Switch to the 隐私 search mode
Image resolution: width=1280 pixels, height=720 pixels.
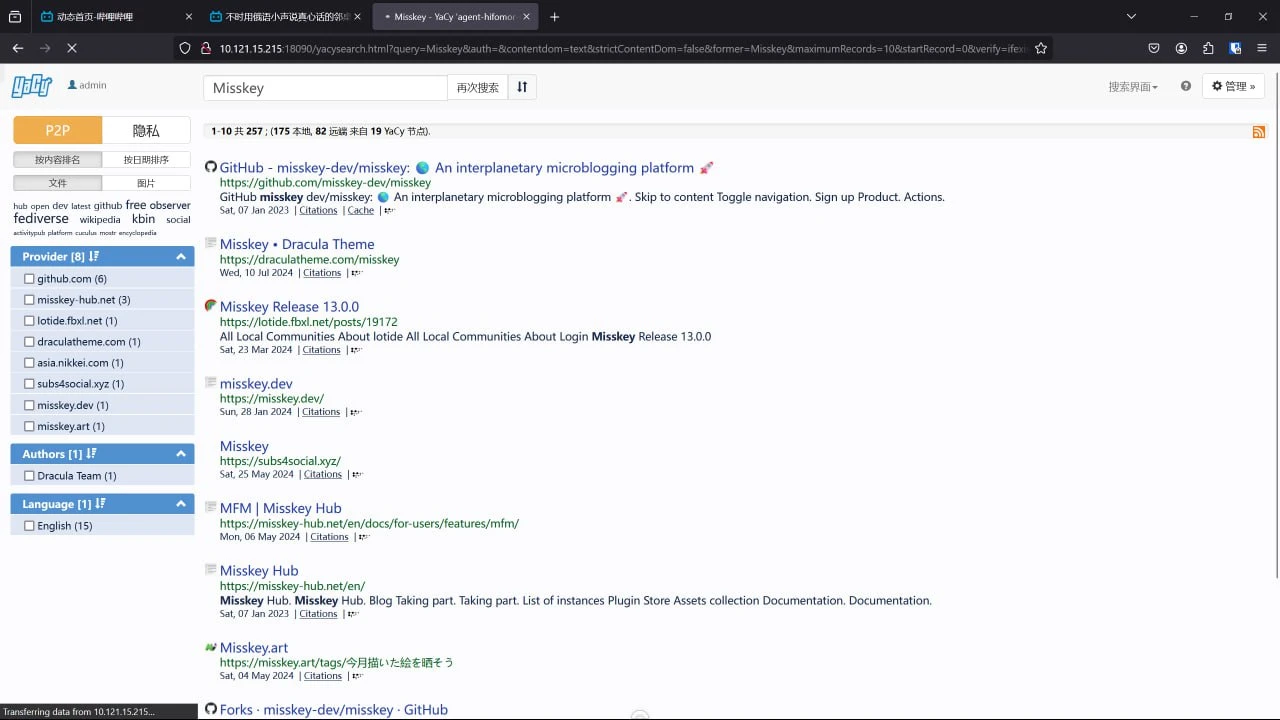(x=146, y=130)
